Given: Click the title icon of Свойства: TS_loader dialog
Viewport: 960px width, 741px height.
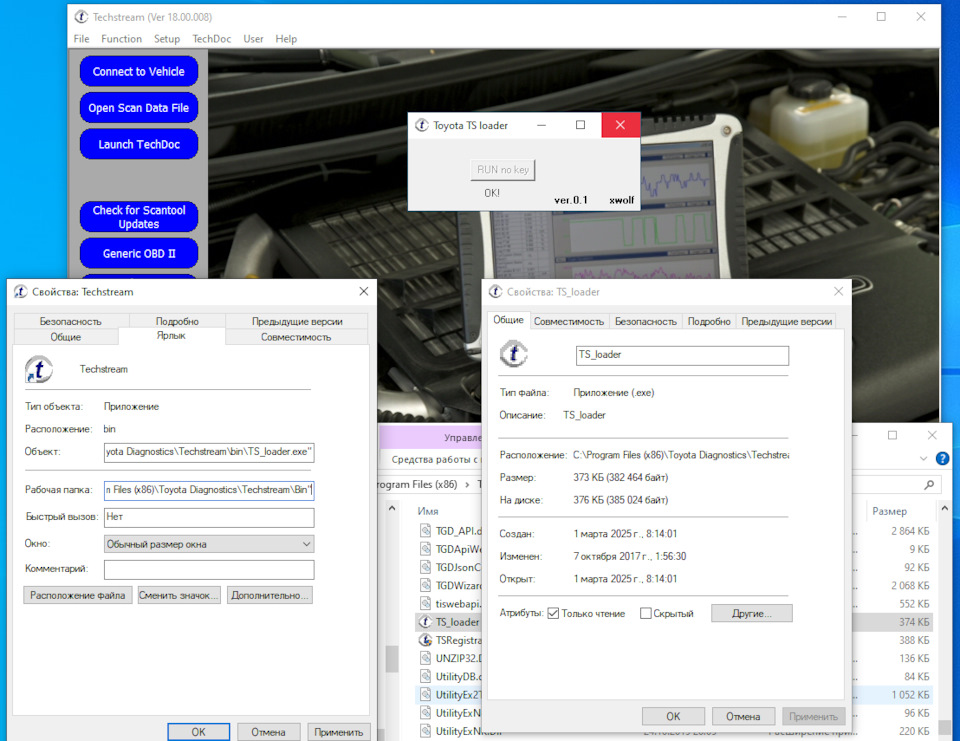Looking at the screenshot, I should pyautogui.click(x=495, y=292).
